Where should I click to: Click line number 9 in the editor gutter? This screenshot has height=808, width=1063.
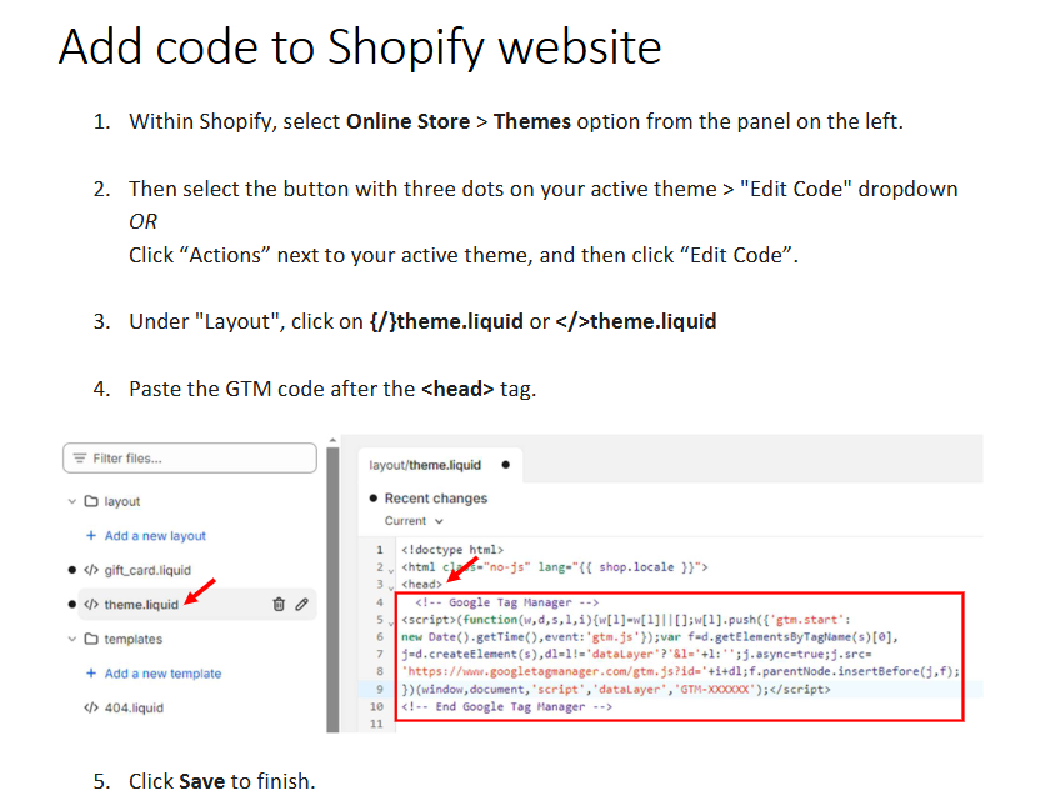point(379,690)
